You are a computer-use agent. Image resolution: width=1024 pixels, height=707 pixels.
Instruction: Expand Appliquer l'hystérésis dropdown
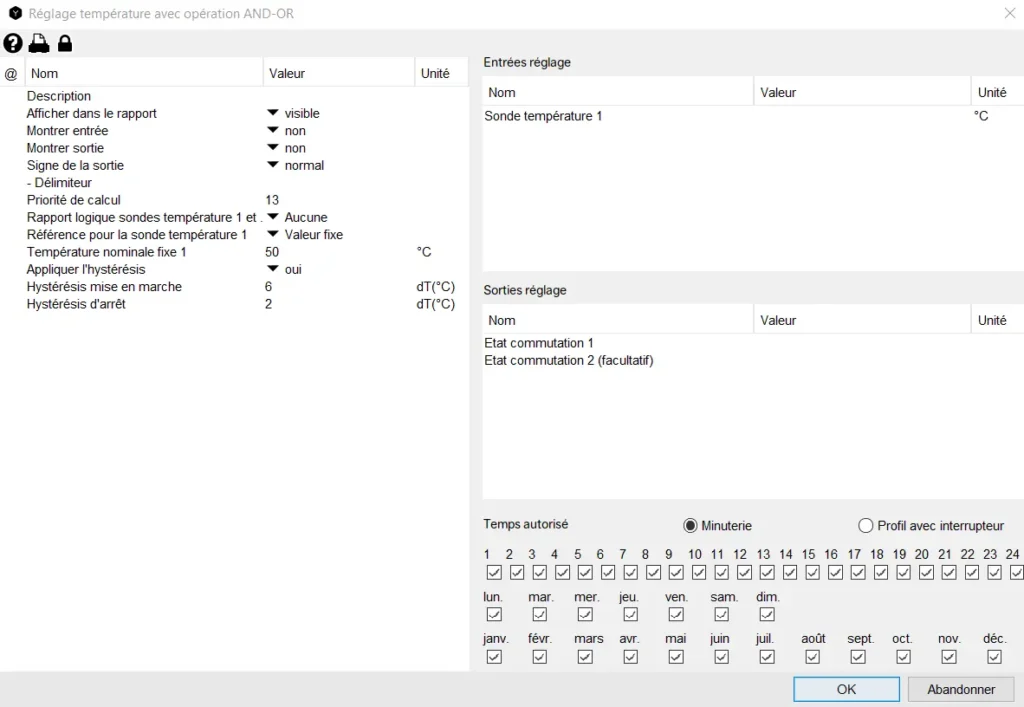point(272,270)
